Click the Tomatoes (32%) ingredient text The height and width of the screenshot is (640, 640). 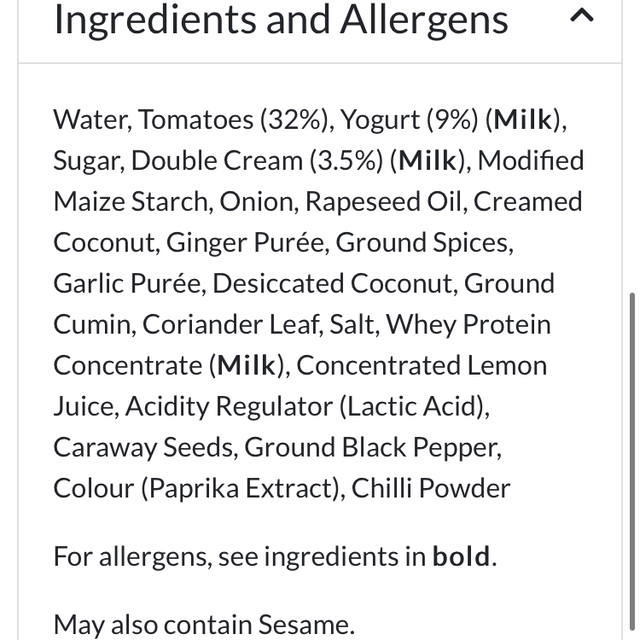coord(234,120)
